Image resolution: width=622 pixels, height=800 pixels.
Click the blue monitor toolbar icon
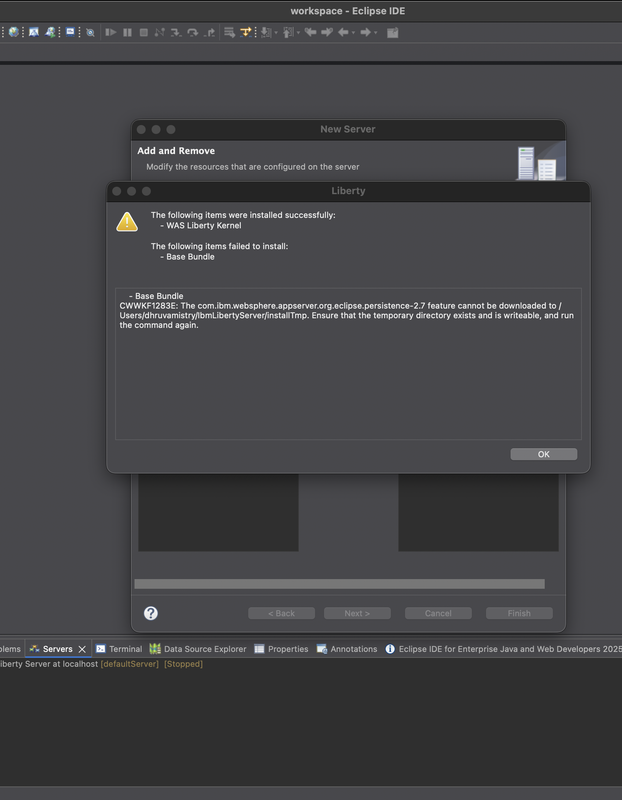tap(70, 32)
